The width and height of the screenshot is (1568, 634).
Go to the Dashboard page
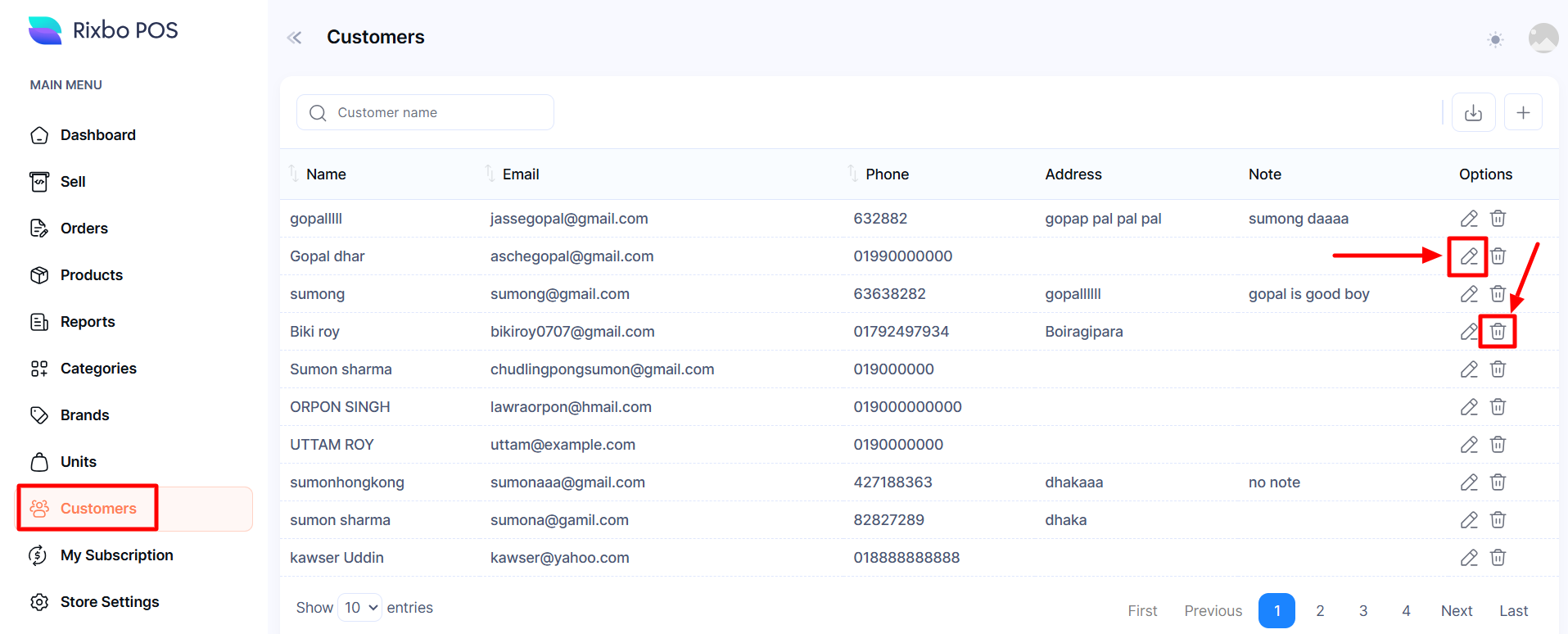[x=97, y=135]
